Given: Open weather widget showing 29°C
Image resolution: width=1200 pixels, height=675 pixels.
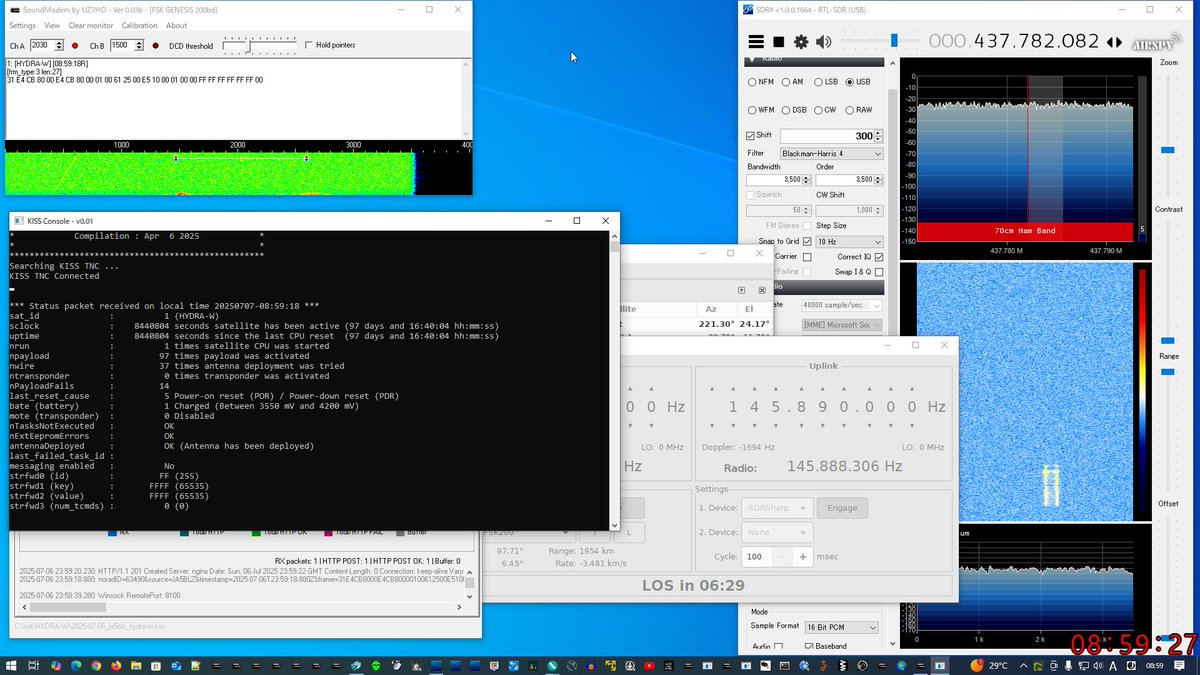Looking at the screenshot, I should tap(991, 665).
